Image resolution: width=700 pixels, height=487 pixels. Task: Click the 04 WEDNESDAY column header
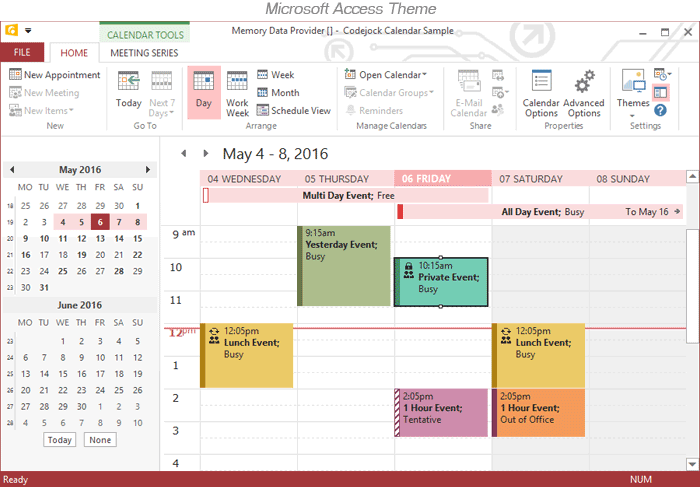click(x=249, y=179)
